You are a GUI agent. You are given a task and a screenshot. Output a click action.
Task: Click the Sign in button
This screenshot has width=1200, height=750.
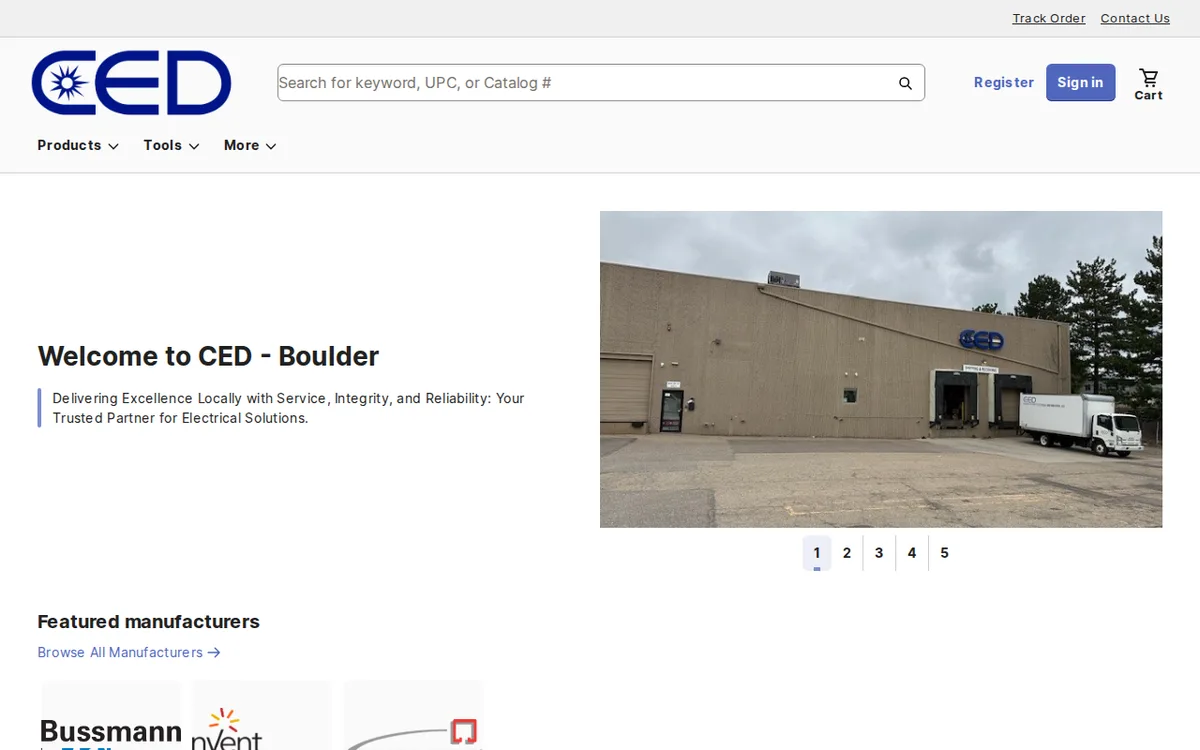point(1080,83)
